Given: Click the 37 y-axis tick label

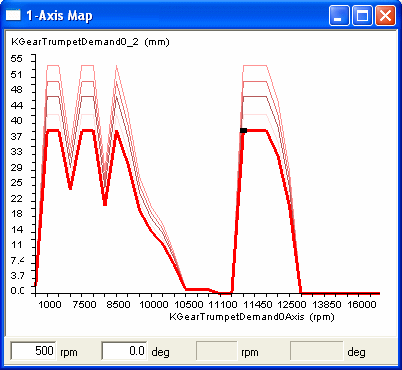Looking at the screenshot, I should (17, 136).
